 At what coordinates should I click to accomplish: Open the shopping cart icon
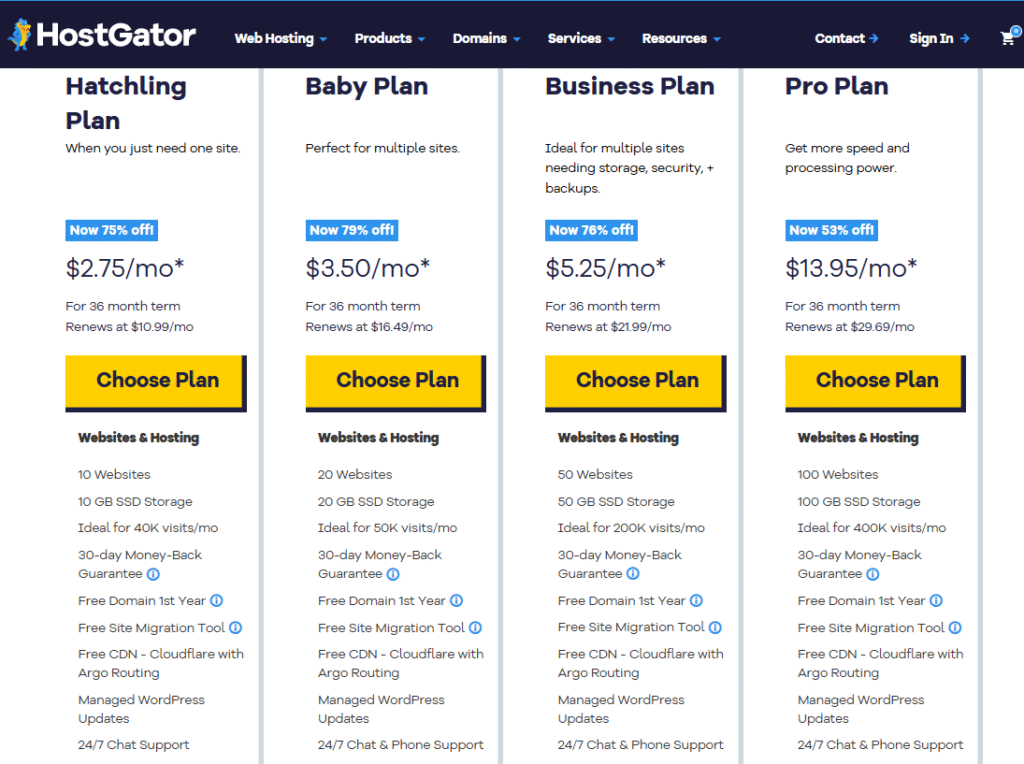pos(1008,38)
